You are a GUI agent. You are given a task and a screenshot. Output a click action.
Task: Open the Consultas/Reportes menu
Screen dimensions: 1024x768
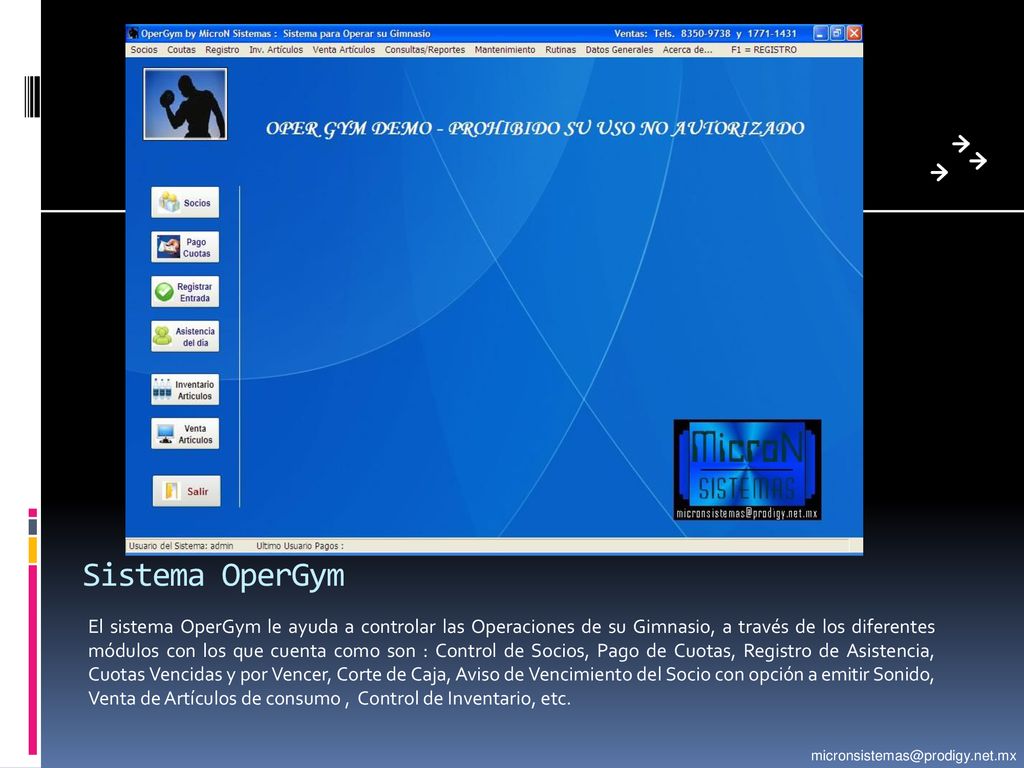(x=424, y=50)
